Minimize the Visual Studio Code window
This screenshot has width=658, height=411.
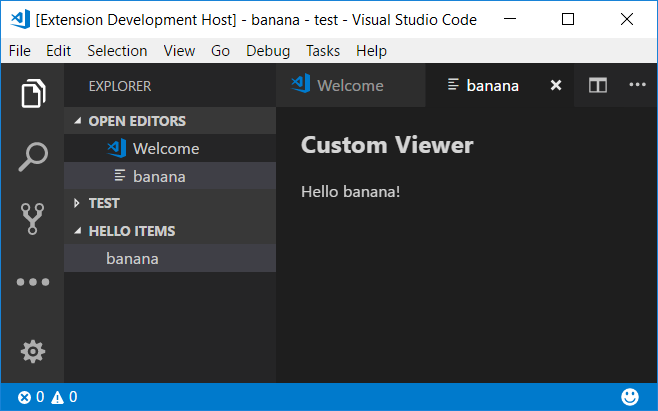point(510,19)
